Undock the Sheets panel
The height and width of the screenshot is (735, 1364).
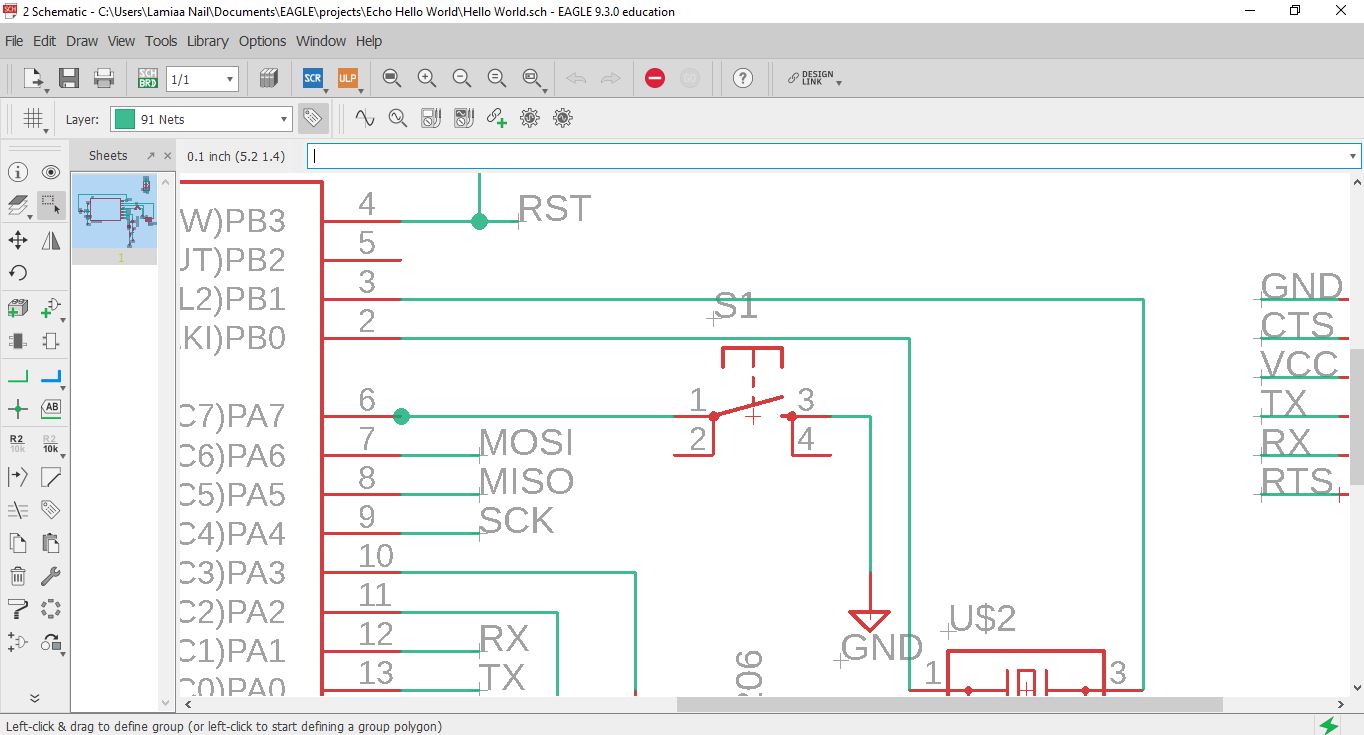coord(151,156)
